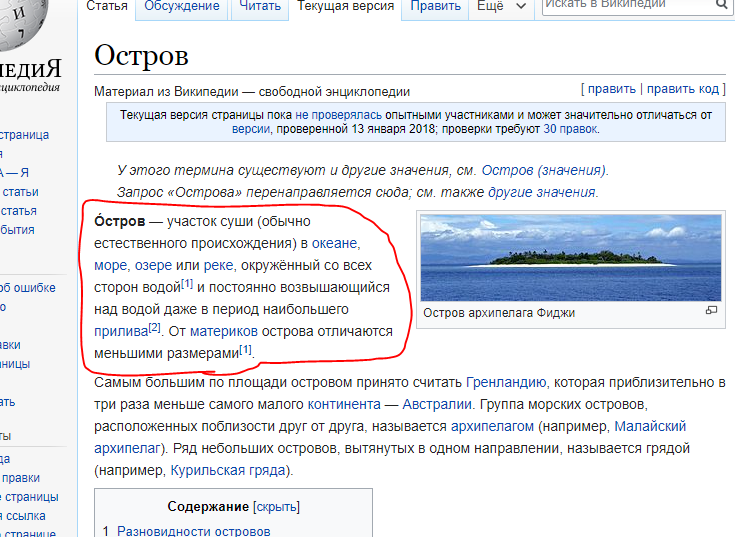Open the не проверялась link
Screen dimensions: 735x537
[x=338, y=115]
